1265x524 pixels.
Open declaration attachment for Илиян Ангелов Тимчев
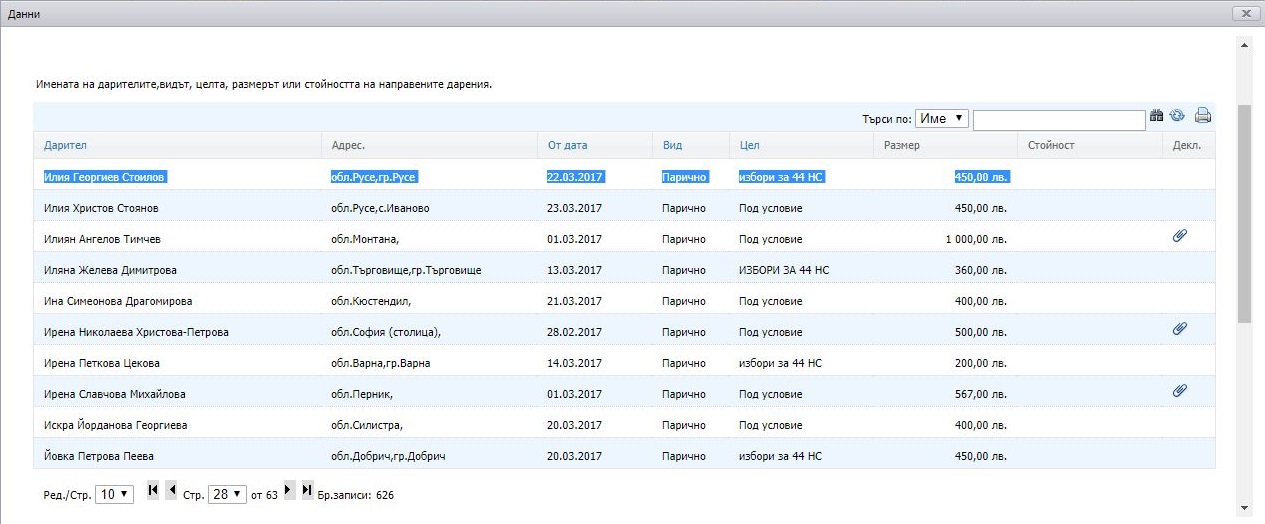point(1179,236)
